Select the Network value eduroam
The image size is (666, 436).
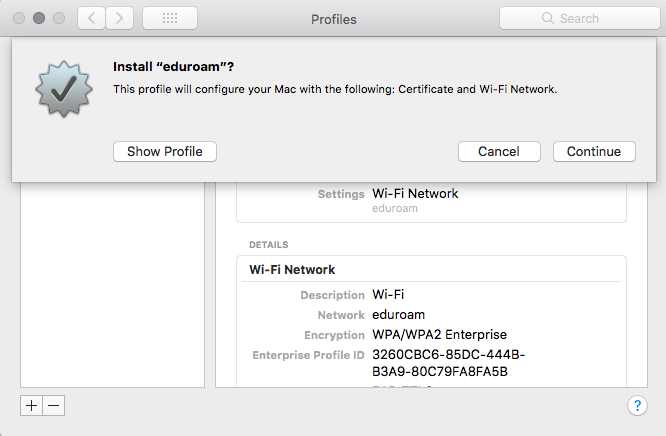point(398,314)
